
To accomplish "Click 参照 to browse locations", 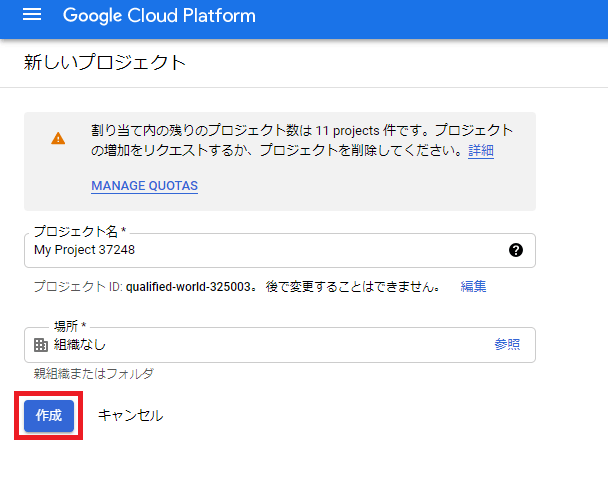I will (x=507, y=344).
